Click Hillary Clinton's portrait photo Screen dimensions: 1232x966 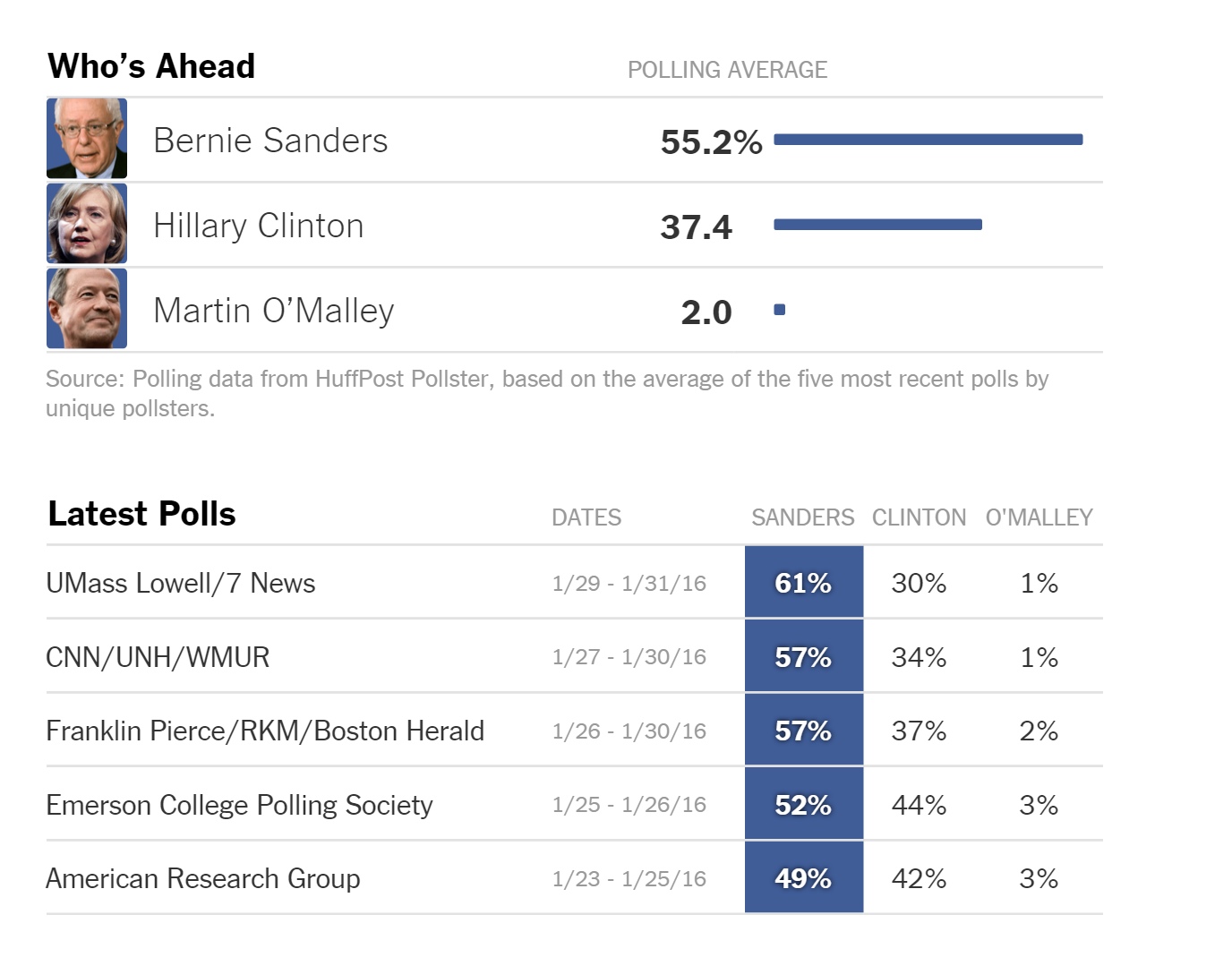tap(87, 224)
